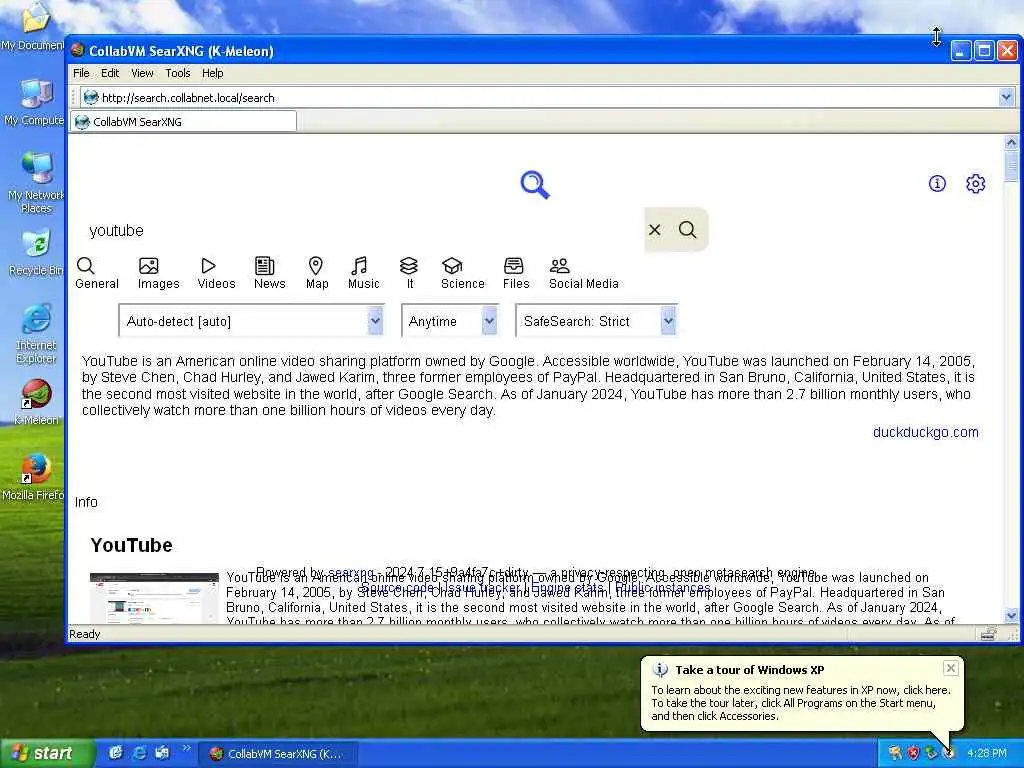Click the Windows XP tour balloon text
1024x768 pixels.
coord(801,703)
